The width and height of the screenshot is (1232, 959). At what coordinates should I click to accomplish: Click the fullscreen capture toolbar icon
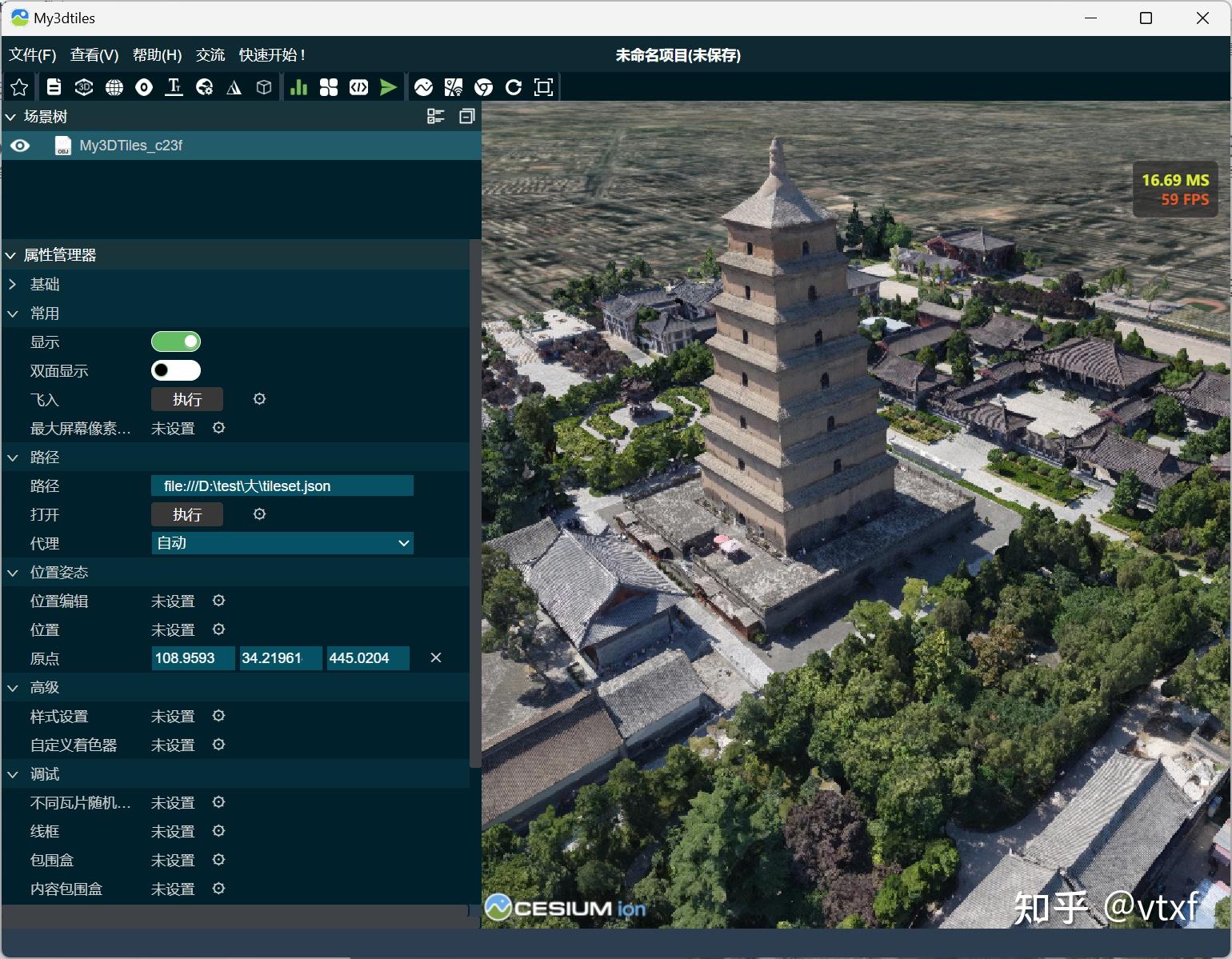tap(543, 87)
